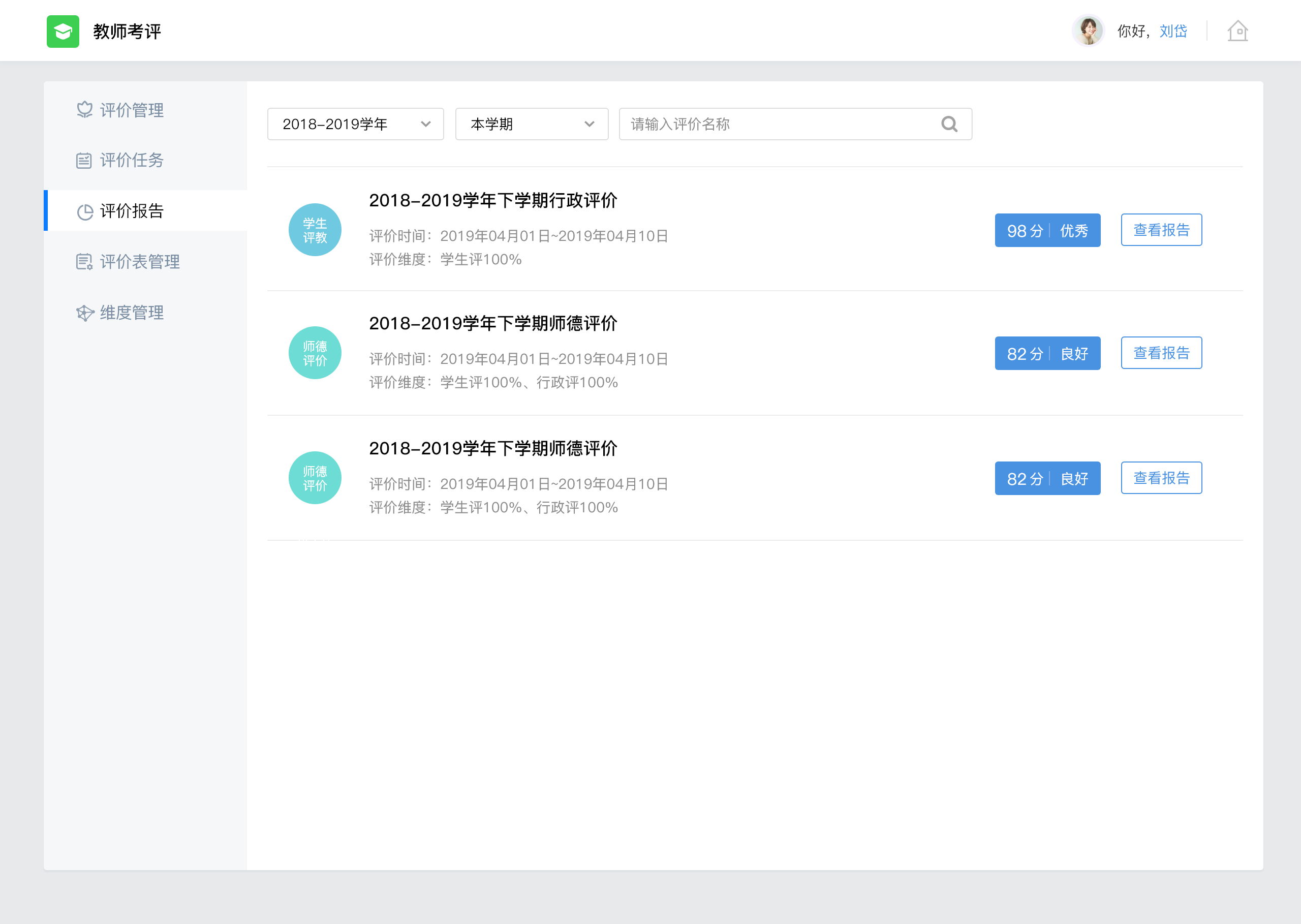Click the user avatar photo
This screenshot has height=924, width=1301.
point(1088,30)
